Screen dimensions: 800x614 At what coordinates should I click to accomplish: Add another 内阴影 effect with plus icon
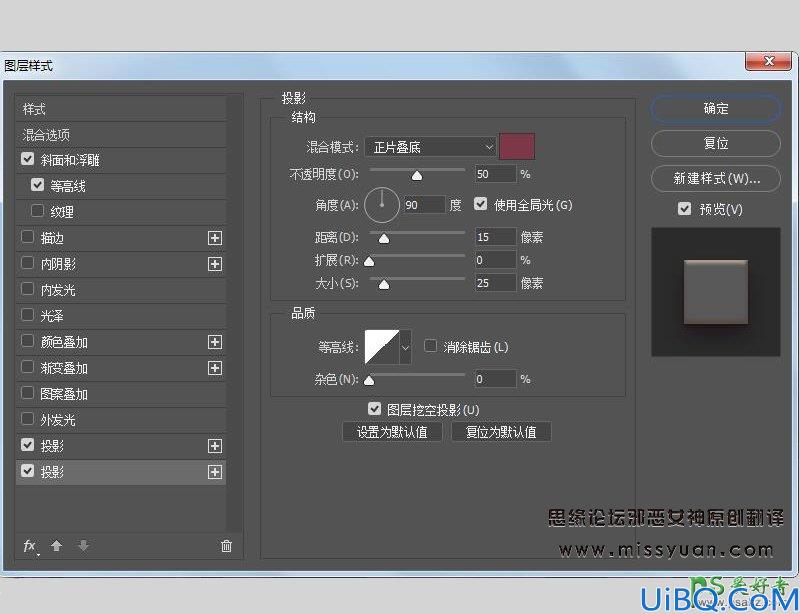tap(215, 264)
